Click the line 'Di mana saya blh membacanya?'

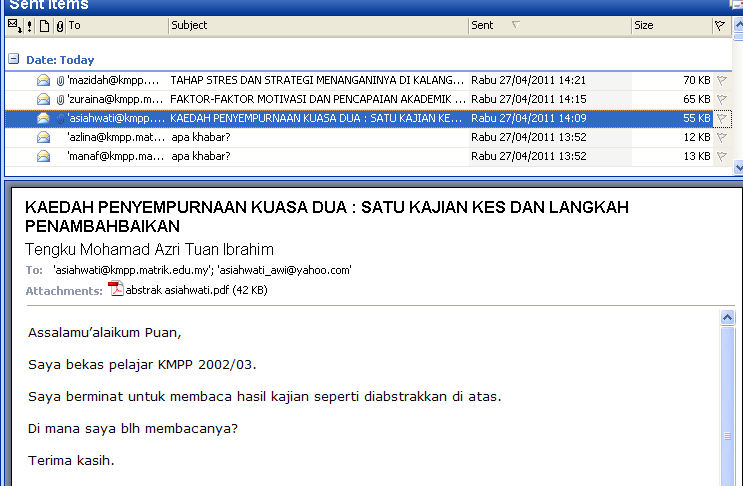click(133, 429)
